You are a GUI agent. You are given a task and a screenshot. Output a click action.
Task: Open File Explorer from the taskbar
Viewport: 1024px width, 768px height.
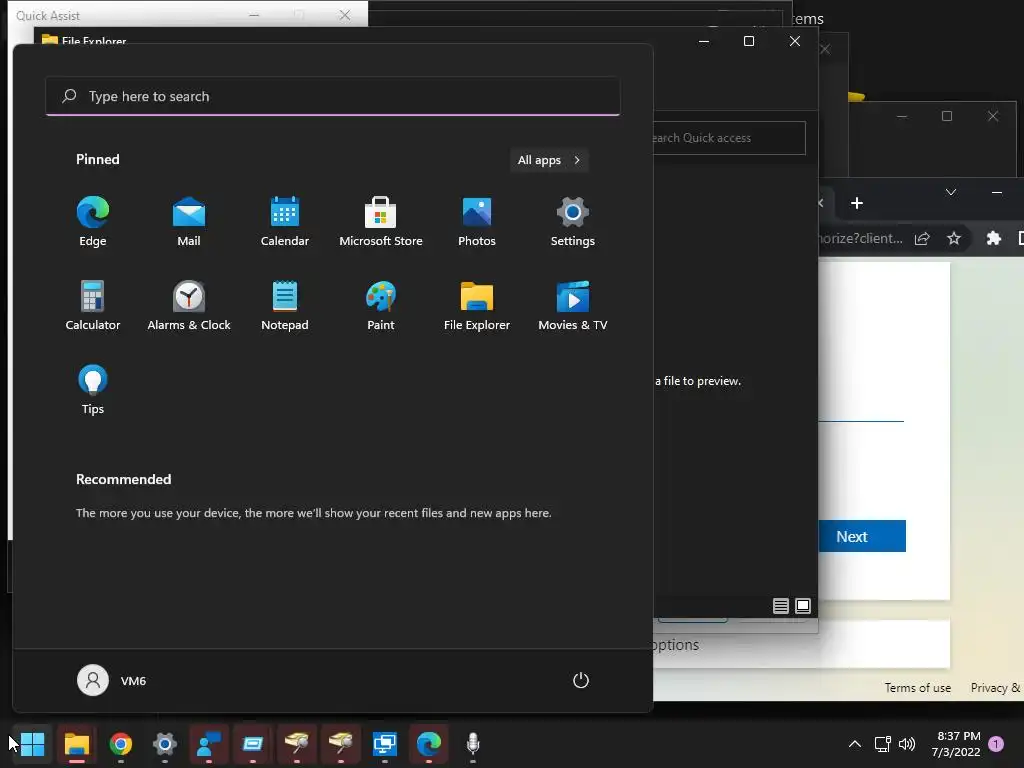pos(76,744)
